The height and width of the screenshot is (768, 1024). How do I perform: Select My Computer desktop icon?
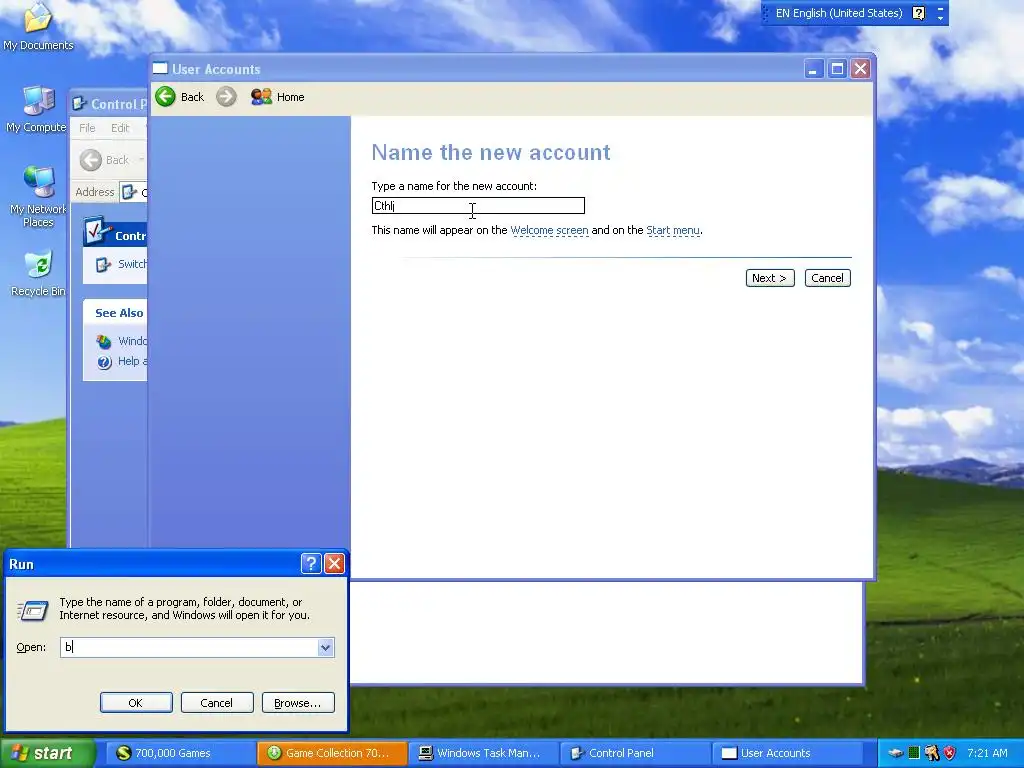tap(38, 109)
